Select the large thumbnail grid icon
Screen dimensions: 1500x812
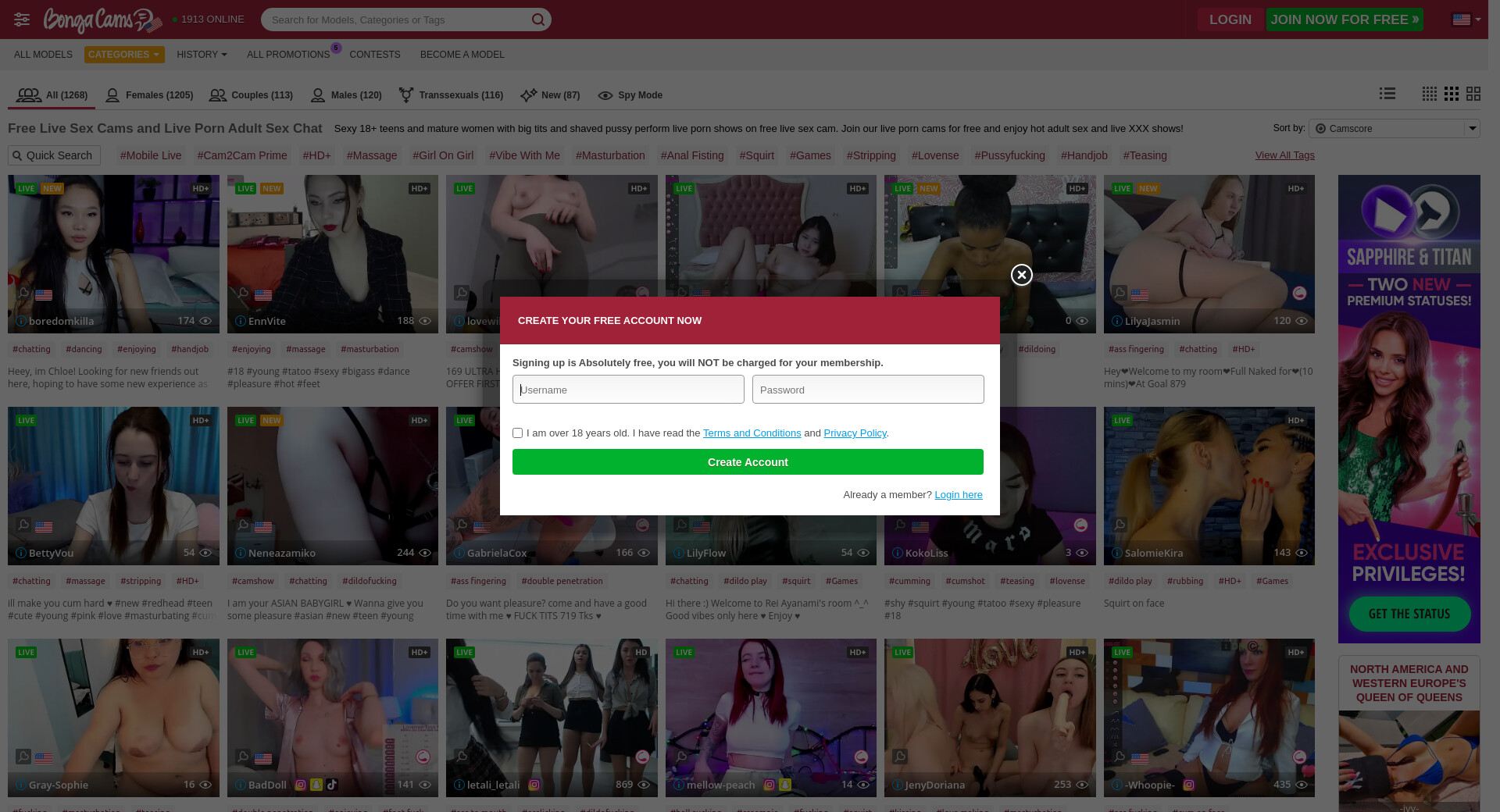[x=1473, y=94]
